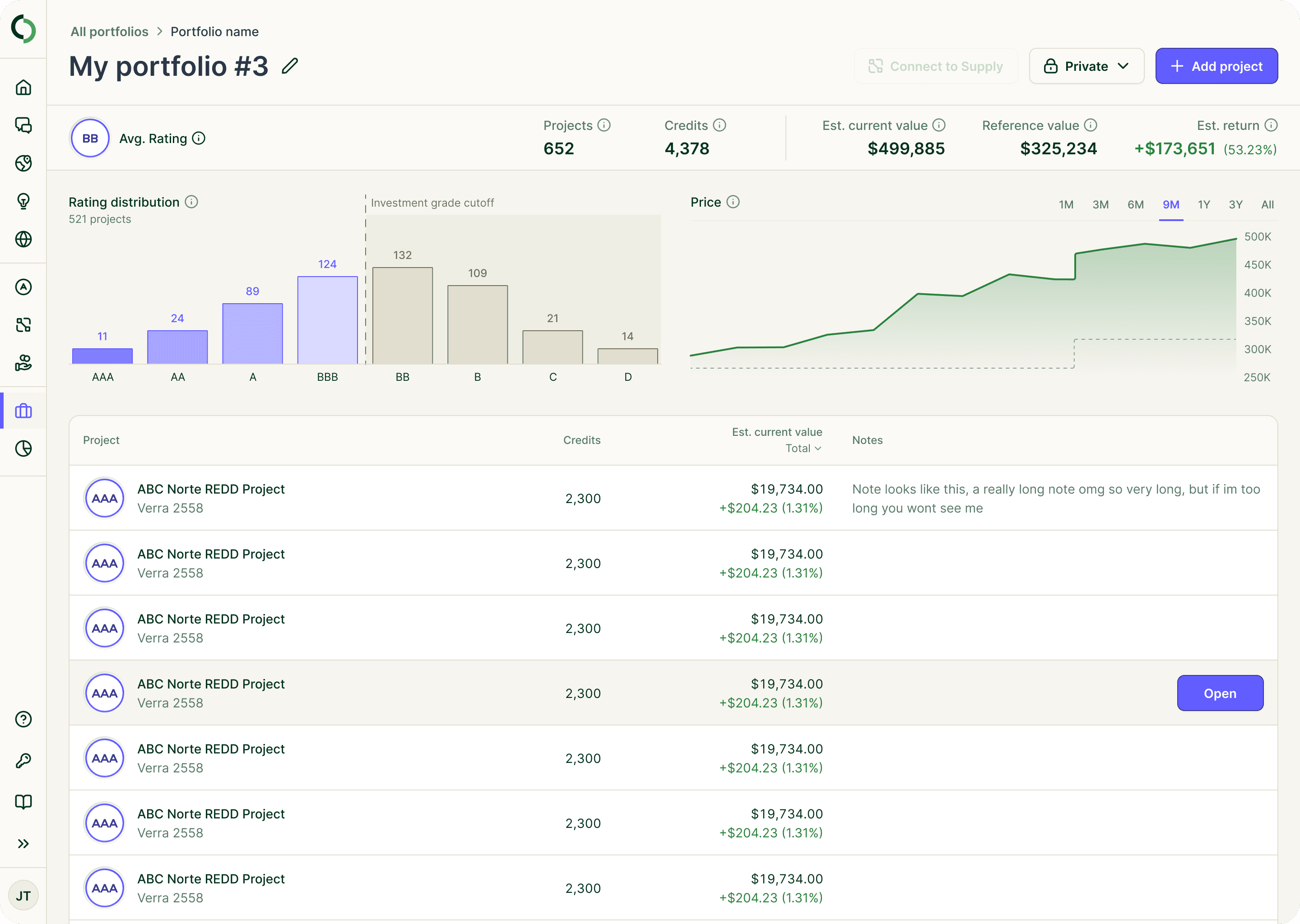Image resolution: width=1300 pixels, height=924 pixels.
Task: Open the home icon in sidebar
Action: 23,88
